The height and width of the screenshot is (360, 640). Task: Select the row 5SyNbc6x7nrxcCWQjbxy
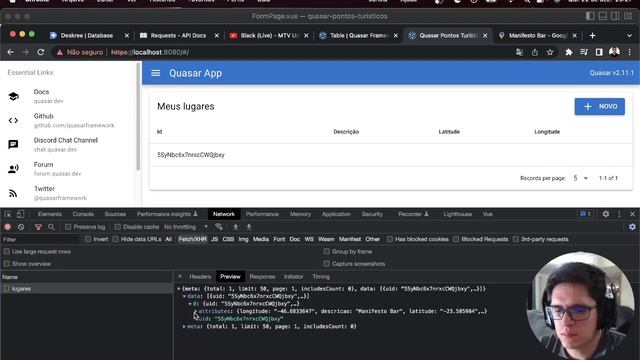(x=391, y=155)
